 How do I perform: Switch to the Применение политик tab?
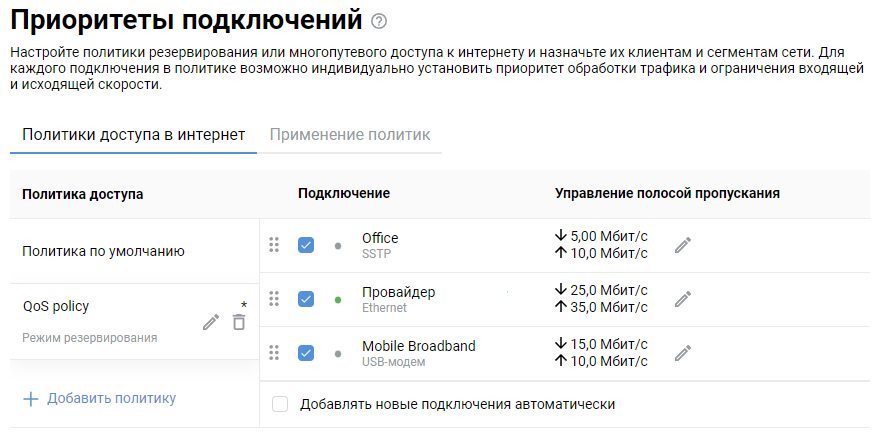tap(349, 134)
